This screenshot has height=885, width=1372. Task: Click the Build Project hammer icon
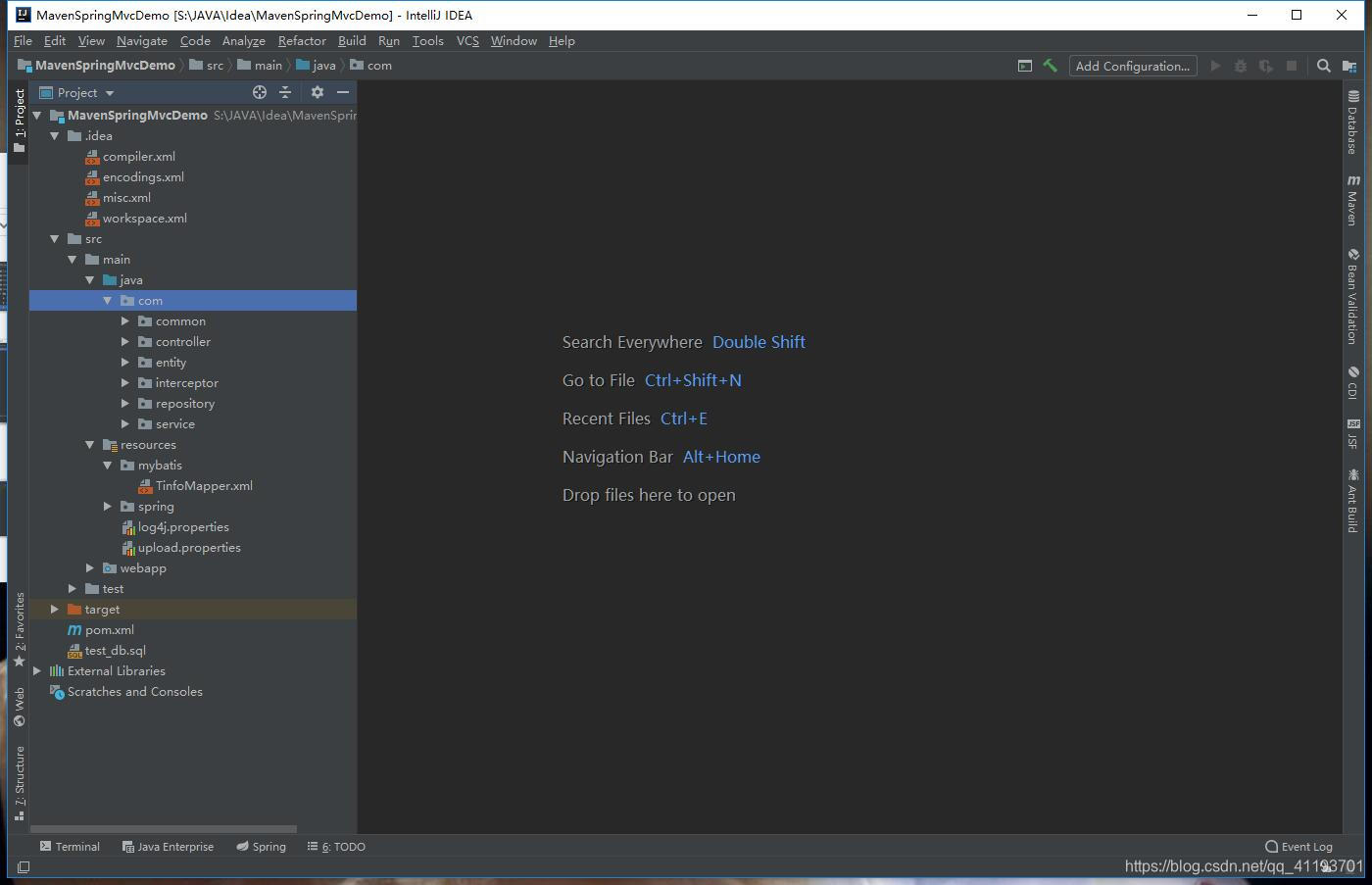tap(1050, 66)
